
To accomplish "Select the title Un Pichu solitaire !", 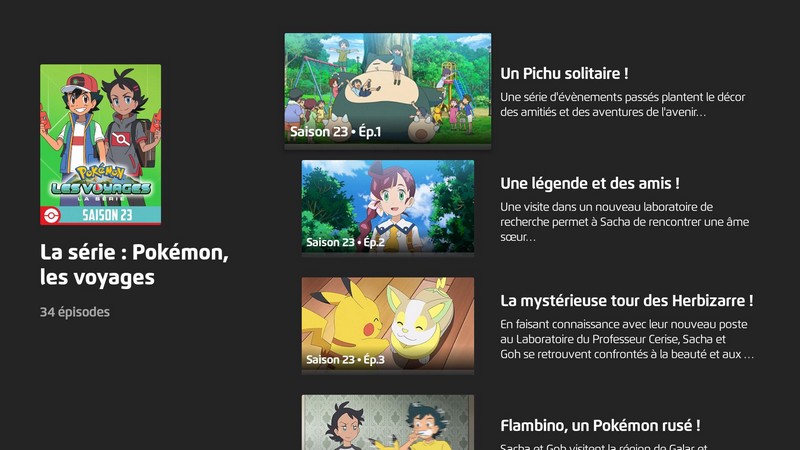I will (x=564, y=73).
